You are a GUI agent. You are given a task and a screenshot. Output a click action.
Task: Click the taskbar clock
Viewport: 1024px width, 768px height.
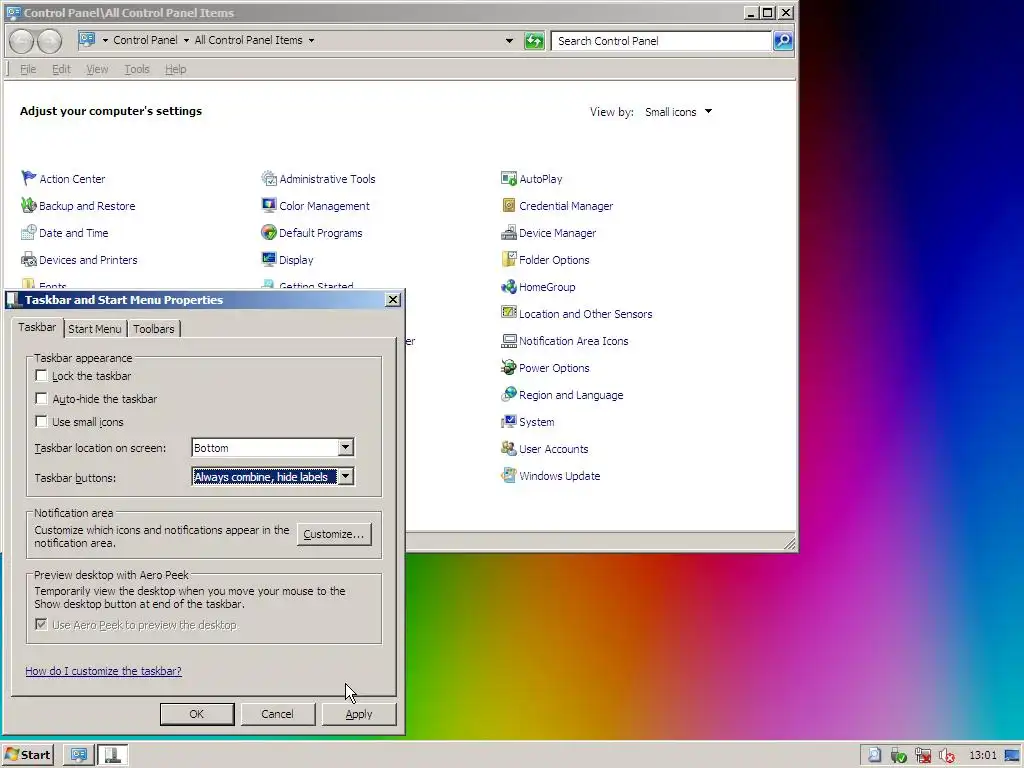tap(982, 755)
